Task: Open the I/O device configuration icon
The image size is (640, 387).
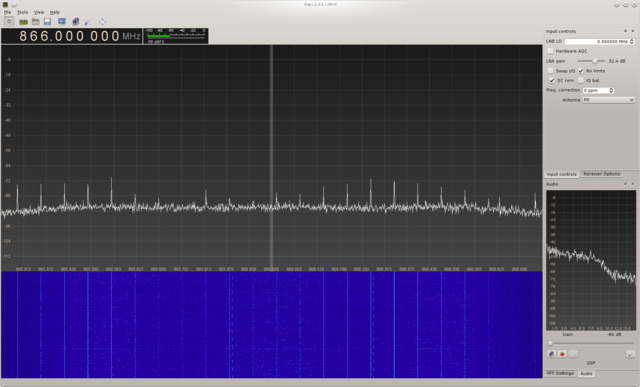Action: (23, 22)
